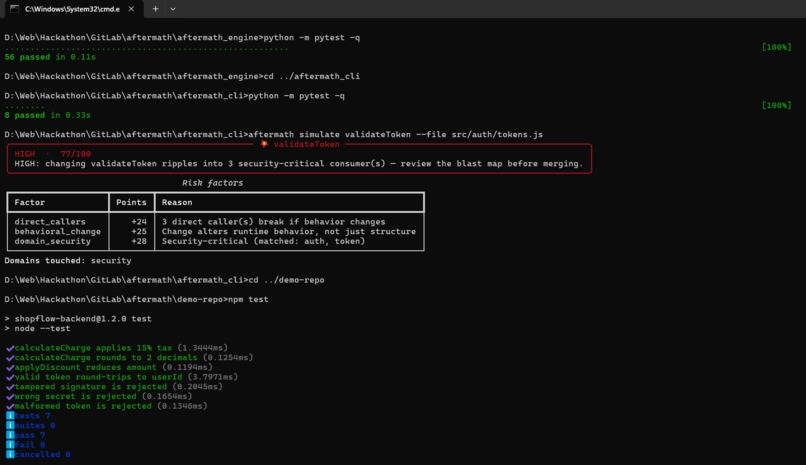Click 'calculateCharge applies 15% tax' test result

[x=117, y=348]
